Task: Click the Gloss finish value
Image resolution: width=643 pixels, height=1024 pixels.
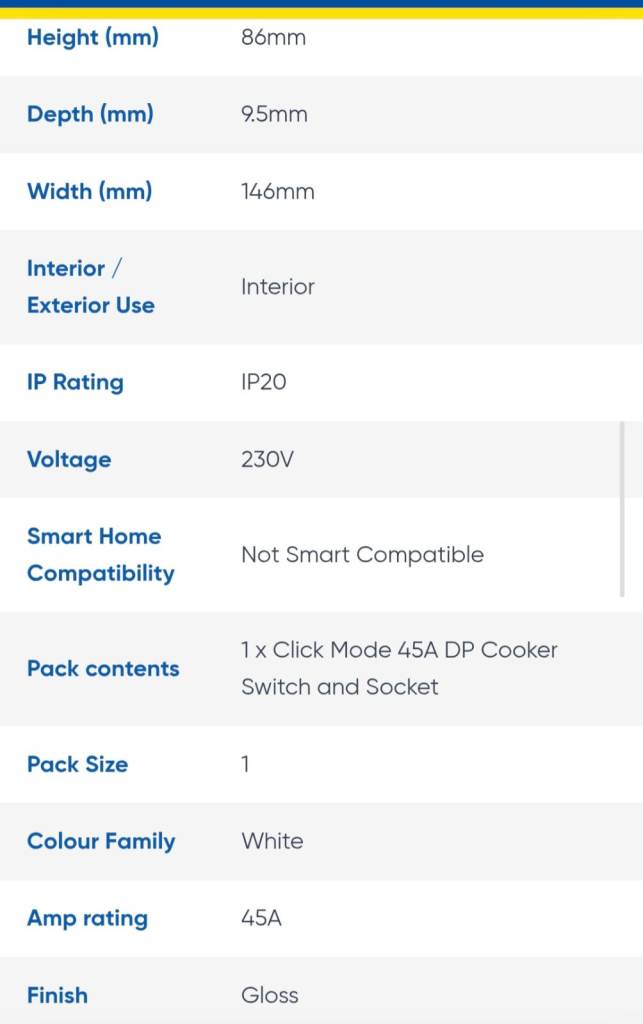Action: coord(270,995)
